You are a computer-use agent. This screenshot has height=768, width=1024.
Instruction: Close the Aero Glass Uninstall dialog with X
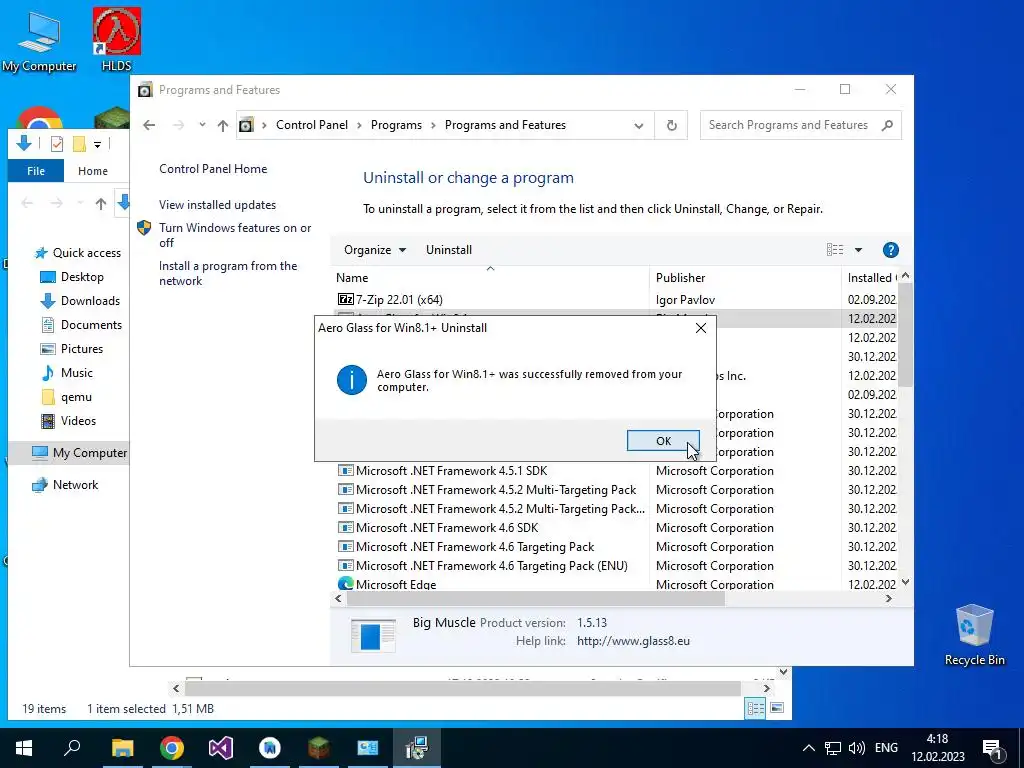pyautogui.click(x=701, y=328)
